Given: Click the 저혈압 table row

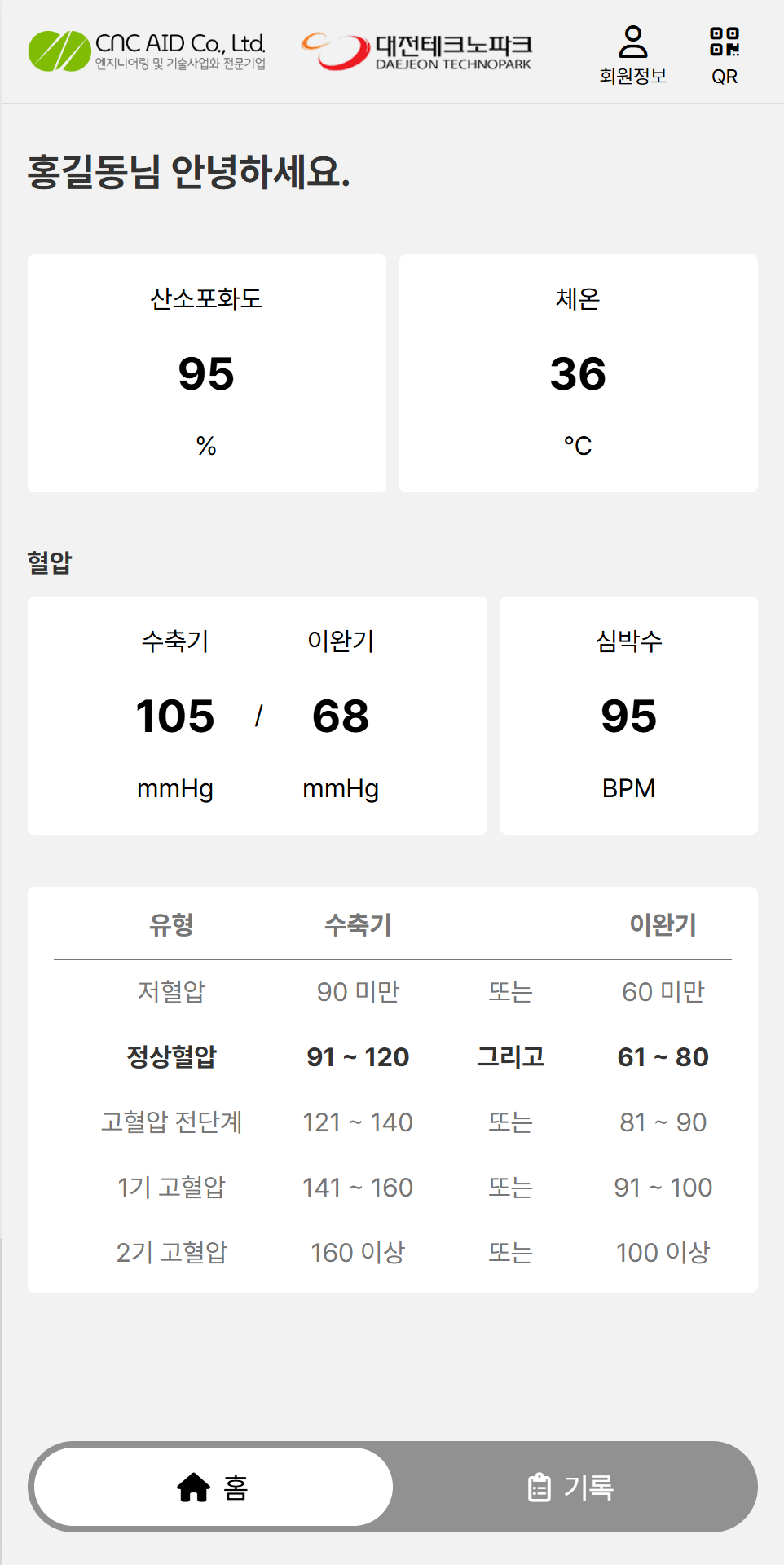Looking at the screenshot, I should [391, 992].
